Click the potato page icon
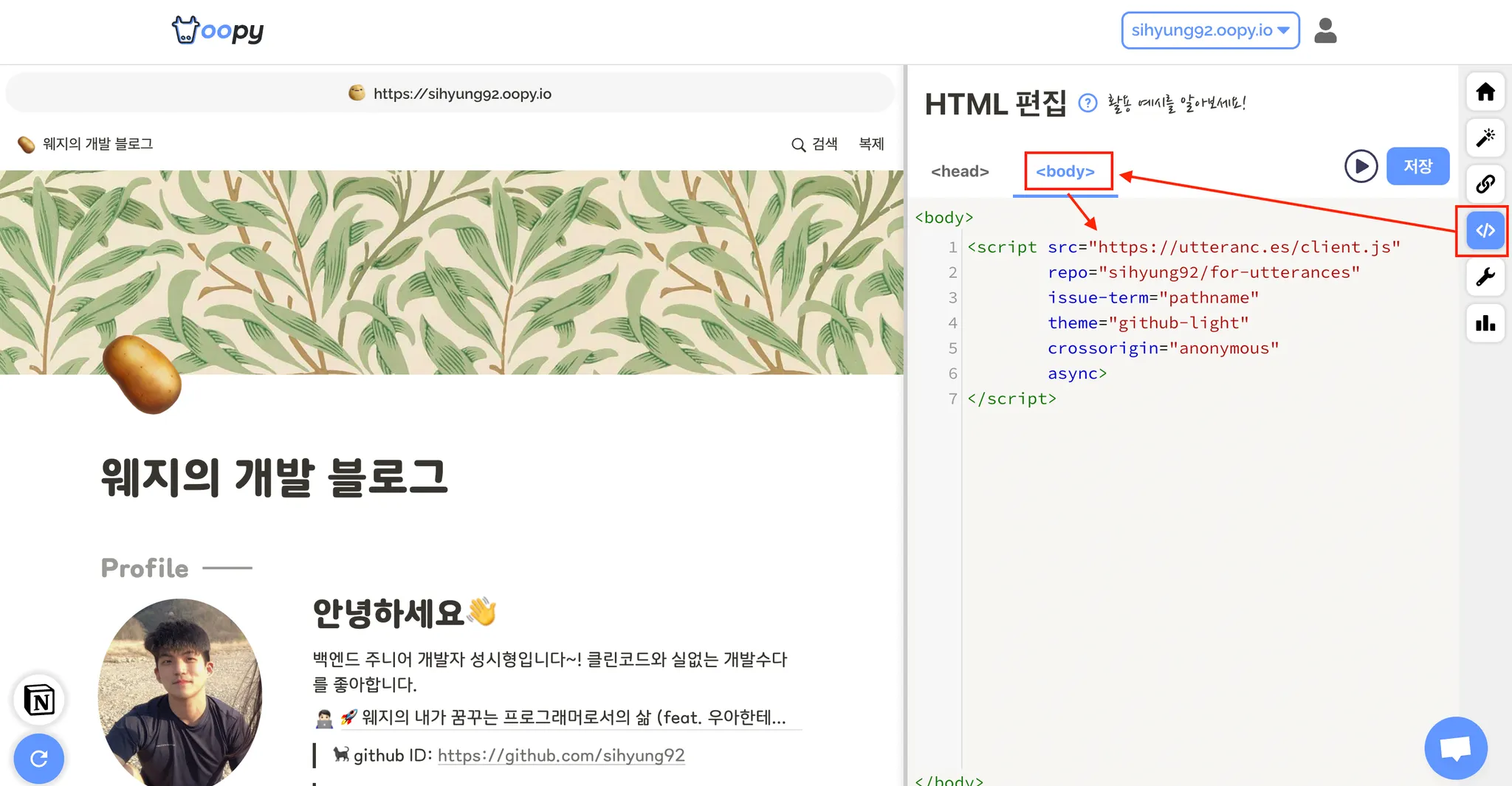 [142, 374]
